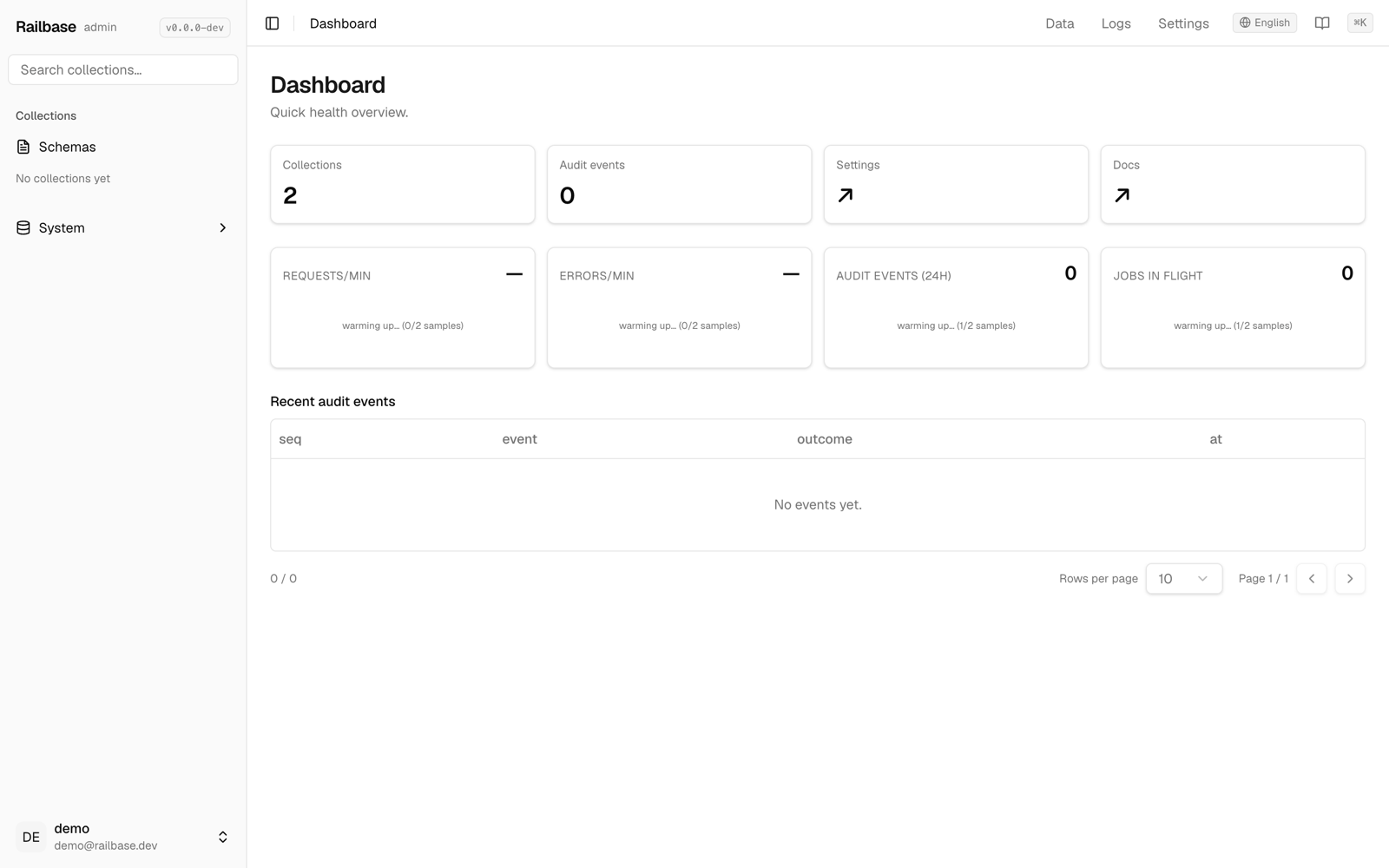Open the Rows per page dropdown
This screenshot has width=1389, height=868.
point(1183,578)
